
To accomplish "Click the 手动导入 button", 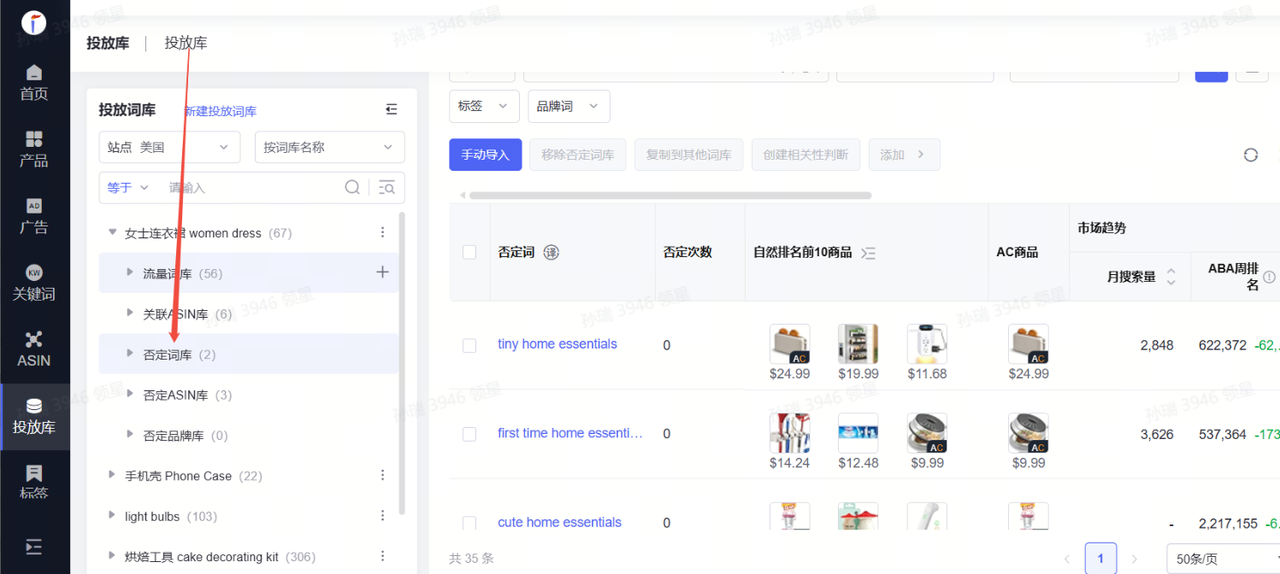I will [485, 155].
